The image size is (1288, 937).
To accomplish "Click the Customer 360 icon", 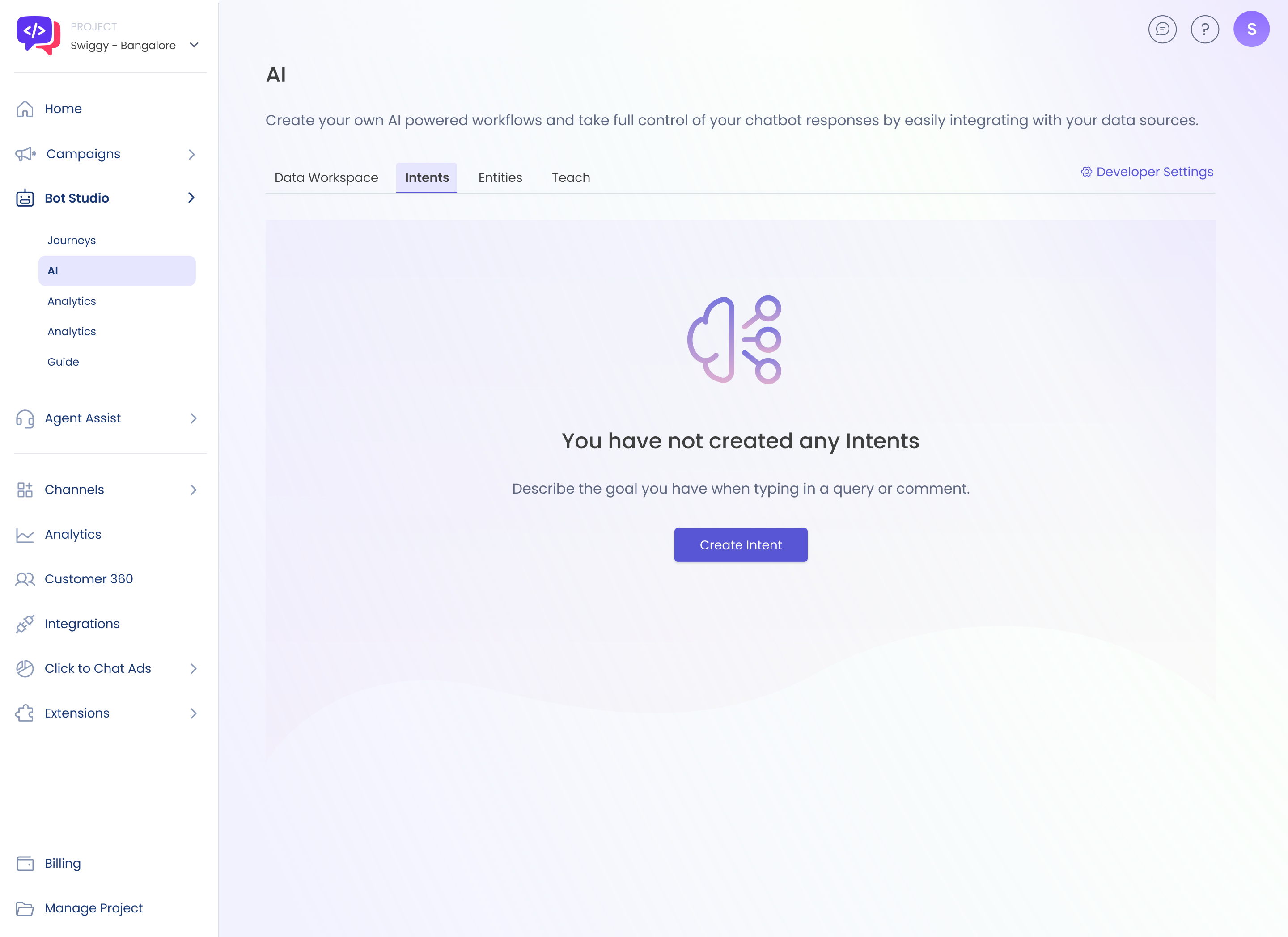I will click(x=25, y=579).
